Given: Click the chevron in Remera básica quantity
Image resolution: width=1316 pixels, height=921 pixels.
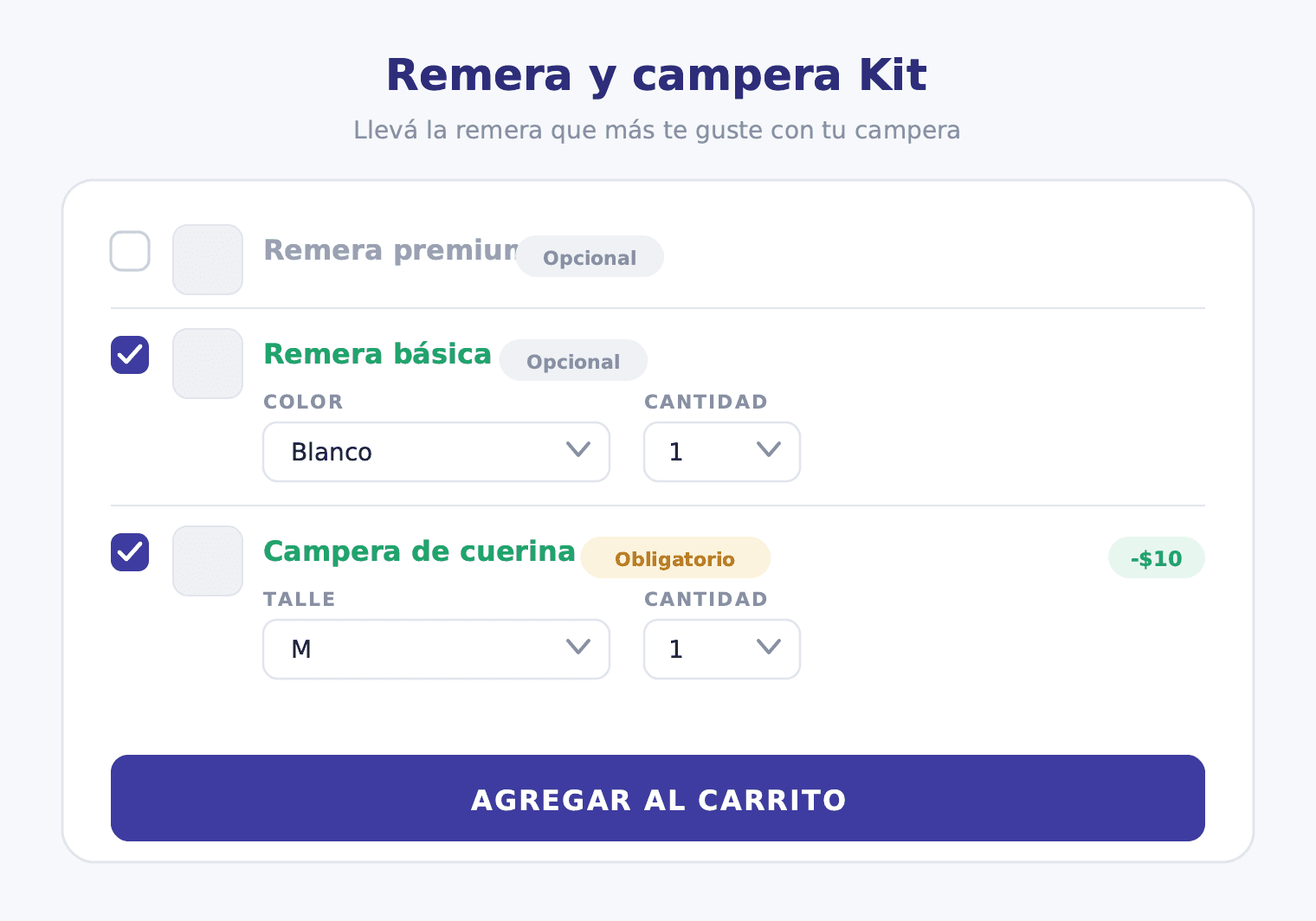Looking at the screenshot, I should point(769,449).
